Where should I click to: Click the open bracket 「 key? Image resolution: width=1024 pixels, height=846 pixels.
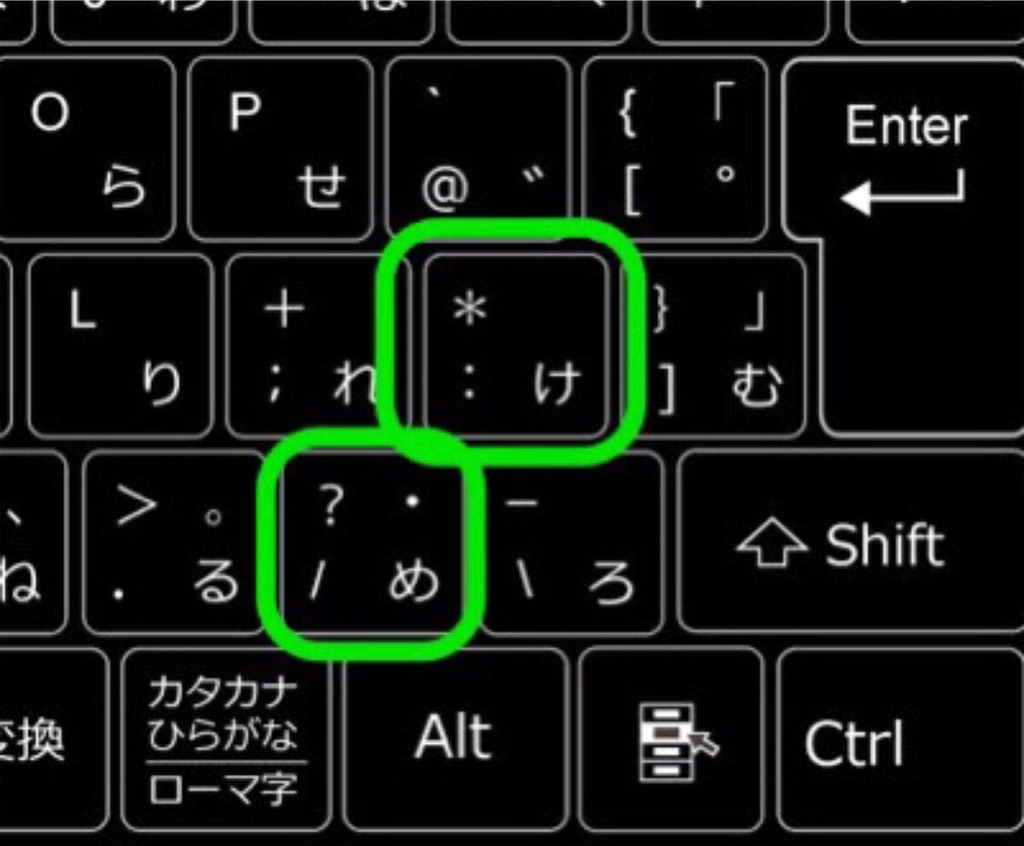point(676,149)
